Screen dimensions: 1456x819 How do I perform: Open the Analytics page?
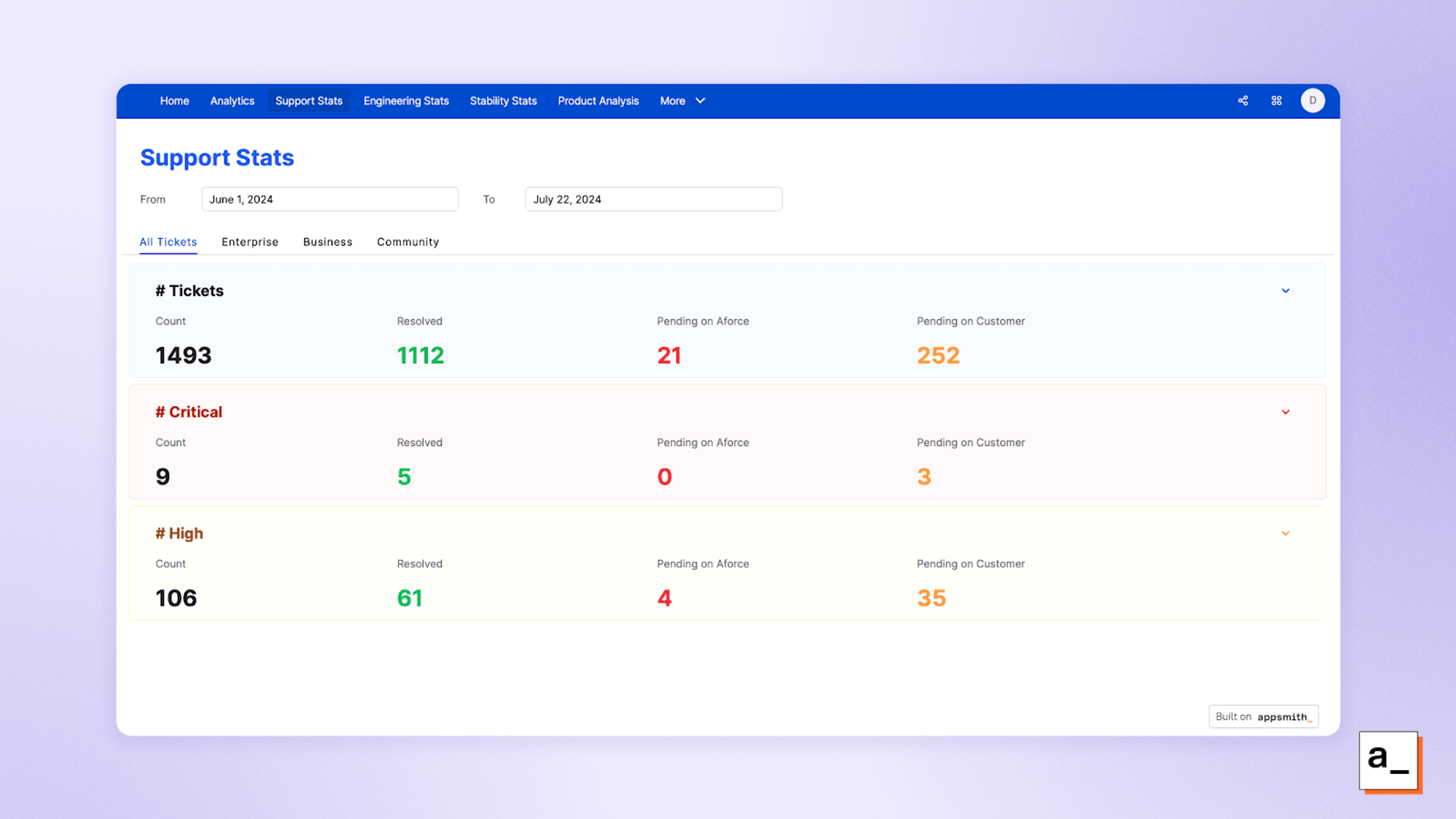point(232,100)
